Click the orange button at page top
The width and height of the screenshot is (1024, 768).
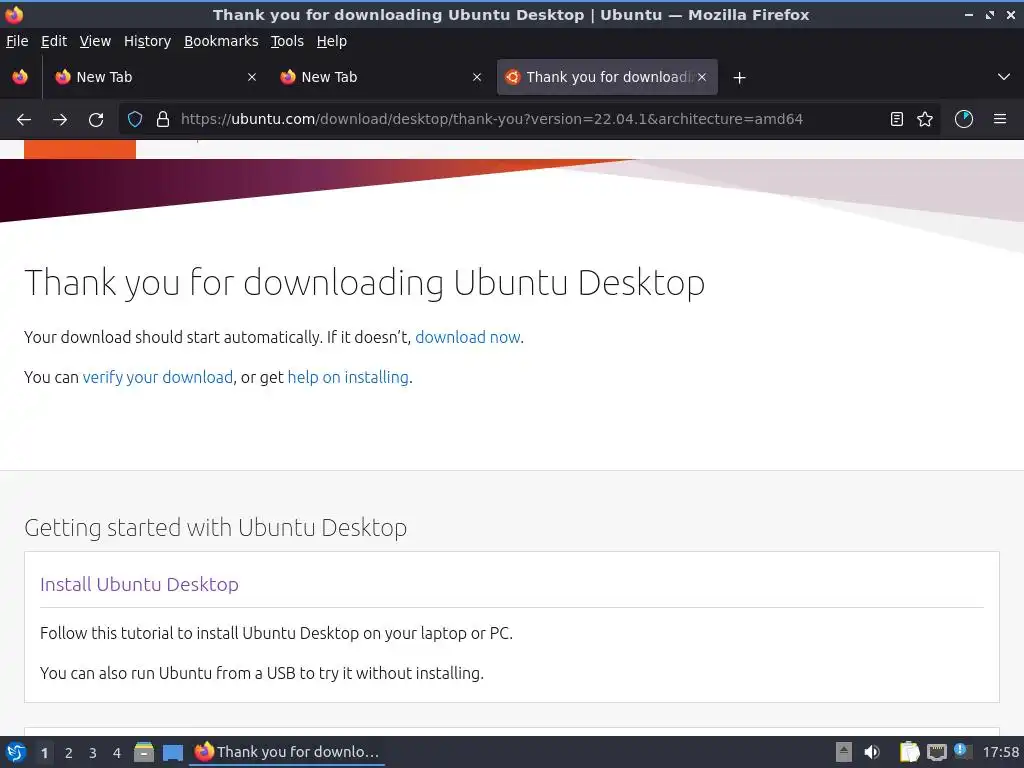coord(80,150)
